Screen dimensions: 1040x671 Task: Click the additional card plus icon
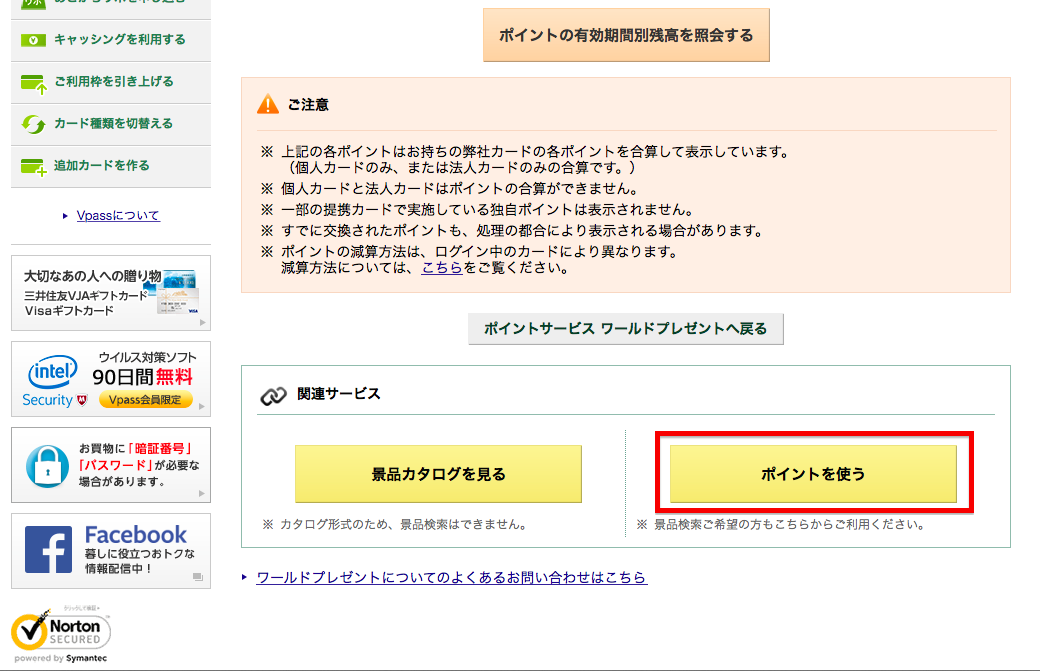pos(34,166)
